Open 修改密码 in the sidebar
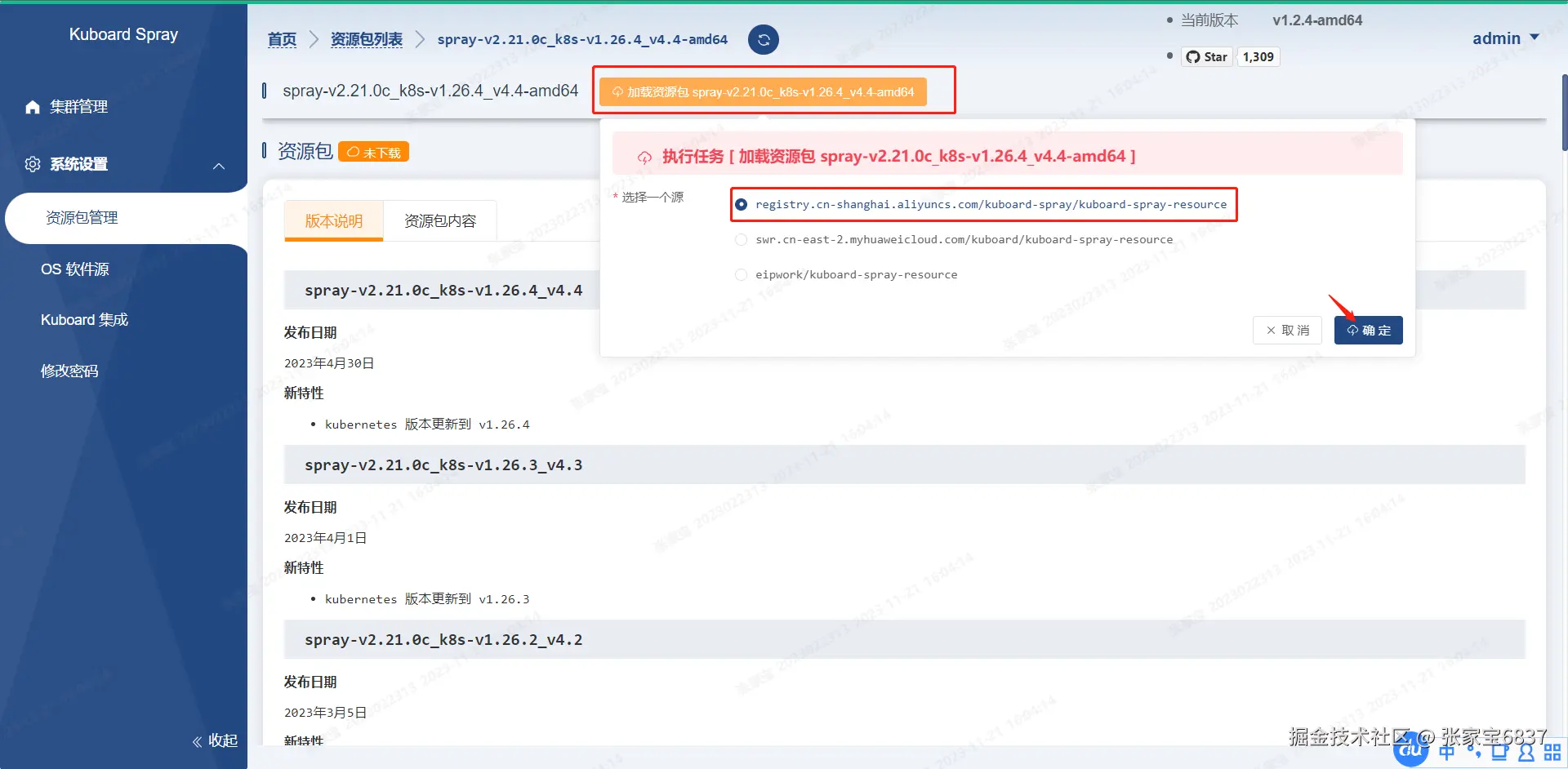 click(69, 371)
